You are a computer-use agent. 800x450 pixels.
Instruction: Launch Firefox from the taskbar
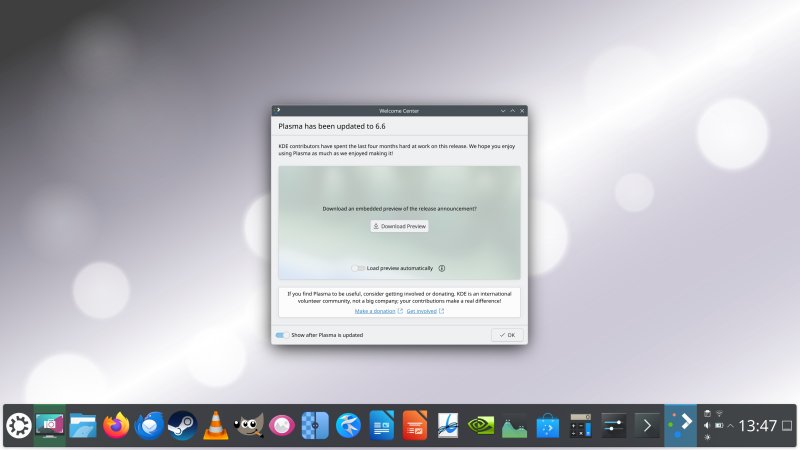(116, 426)
